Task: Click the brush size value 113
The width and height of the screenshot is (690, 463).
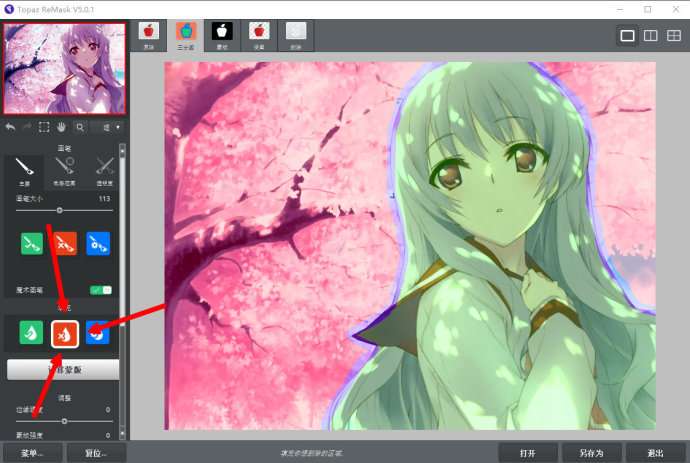Action: pyautogui.click(x=104, y=199)
